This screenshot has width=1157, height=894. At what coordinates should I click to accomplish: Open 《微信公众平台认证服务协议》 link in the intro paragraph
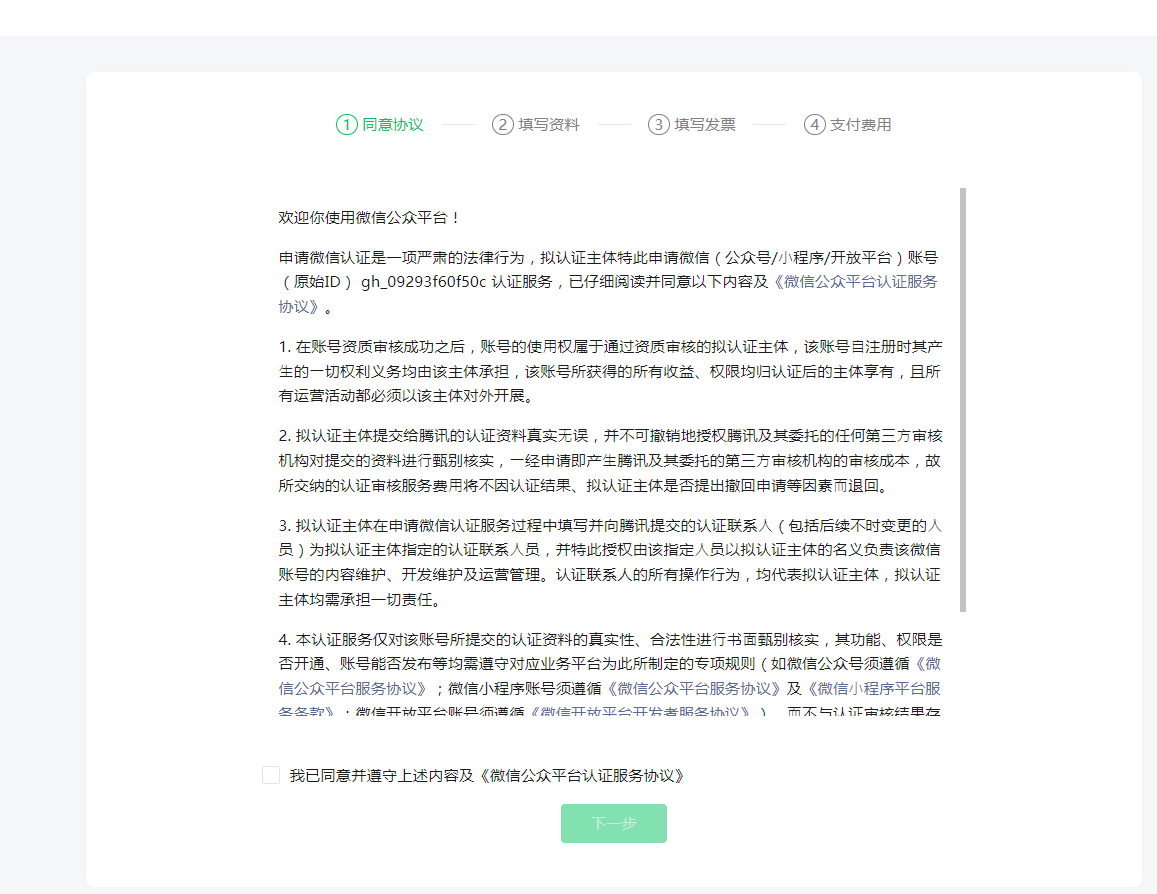coord(855,282)
